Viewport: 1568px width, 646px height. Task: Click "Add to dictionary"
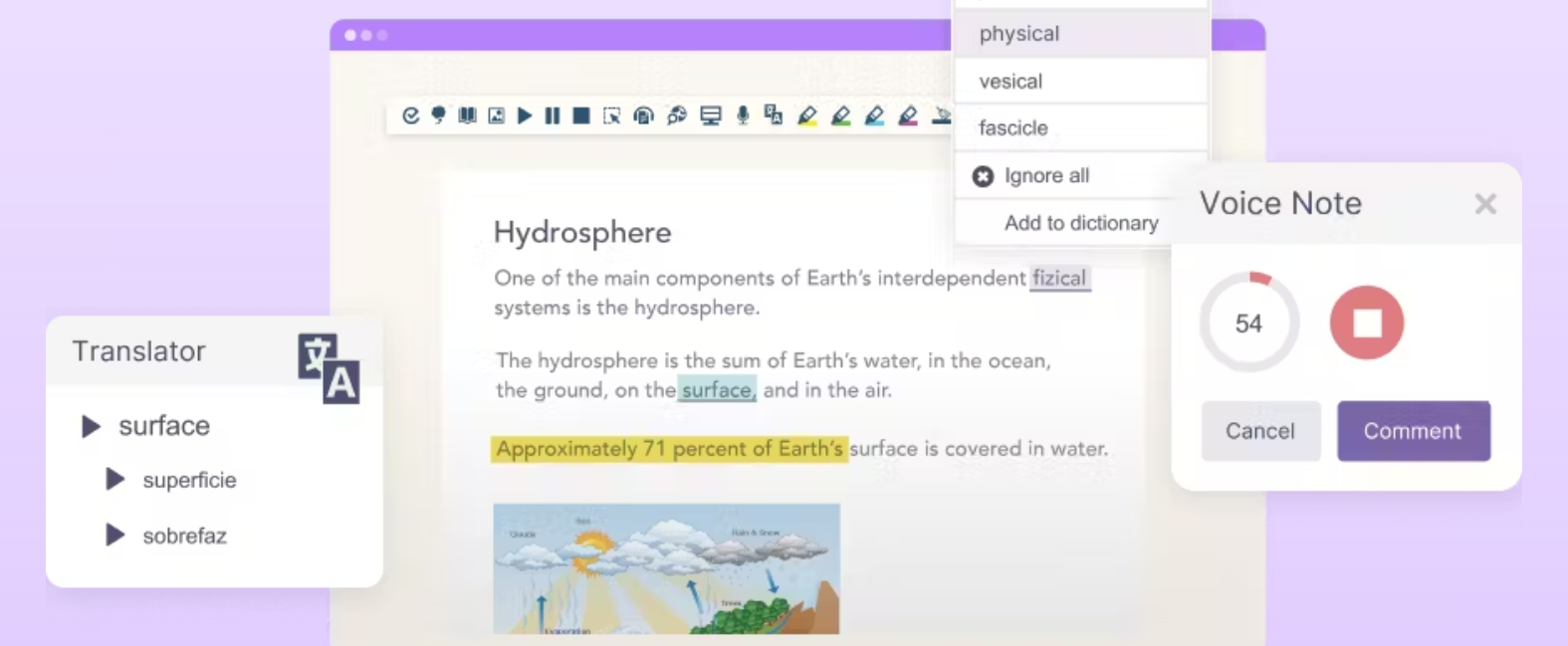[1081, 223]
